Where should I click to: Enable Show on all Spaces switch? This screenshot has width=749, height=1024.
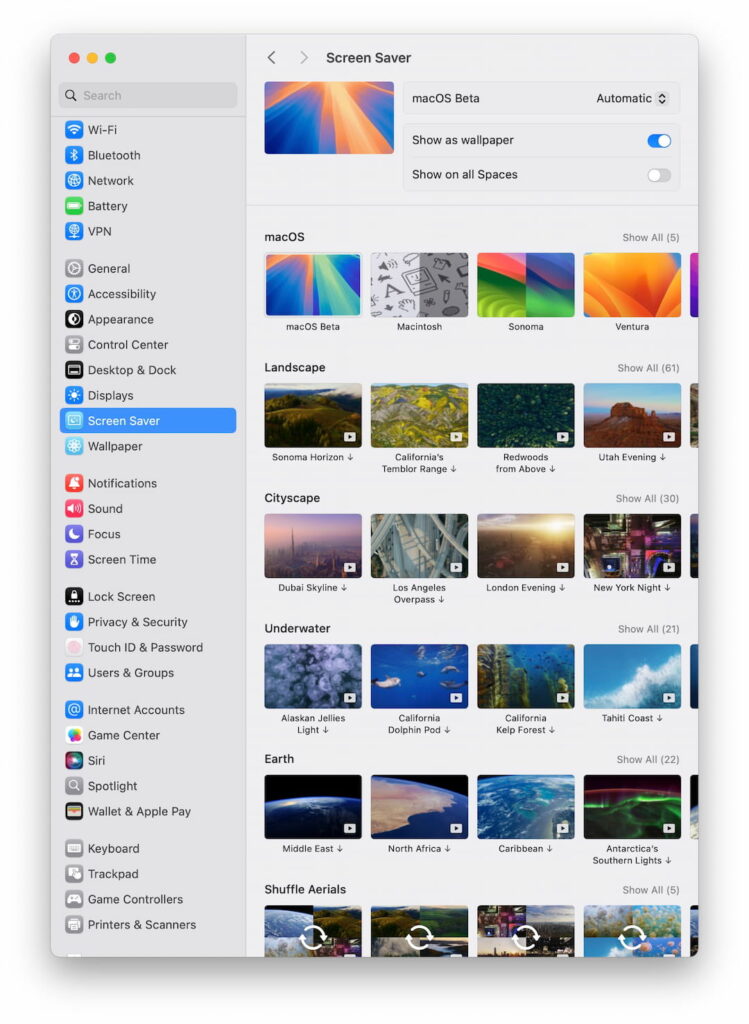pyautogui.click(x=659, y=175)
